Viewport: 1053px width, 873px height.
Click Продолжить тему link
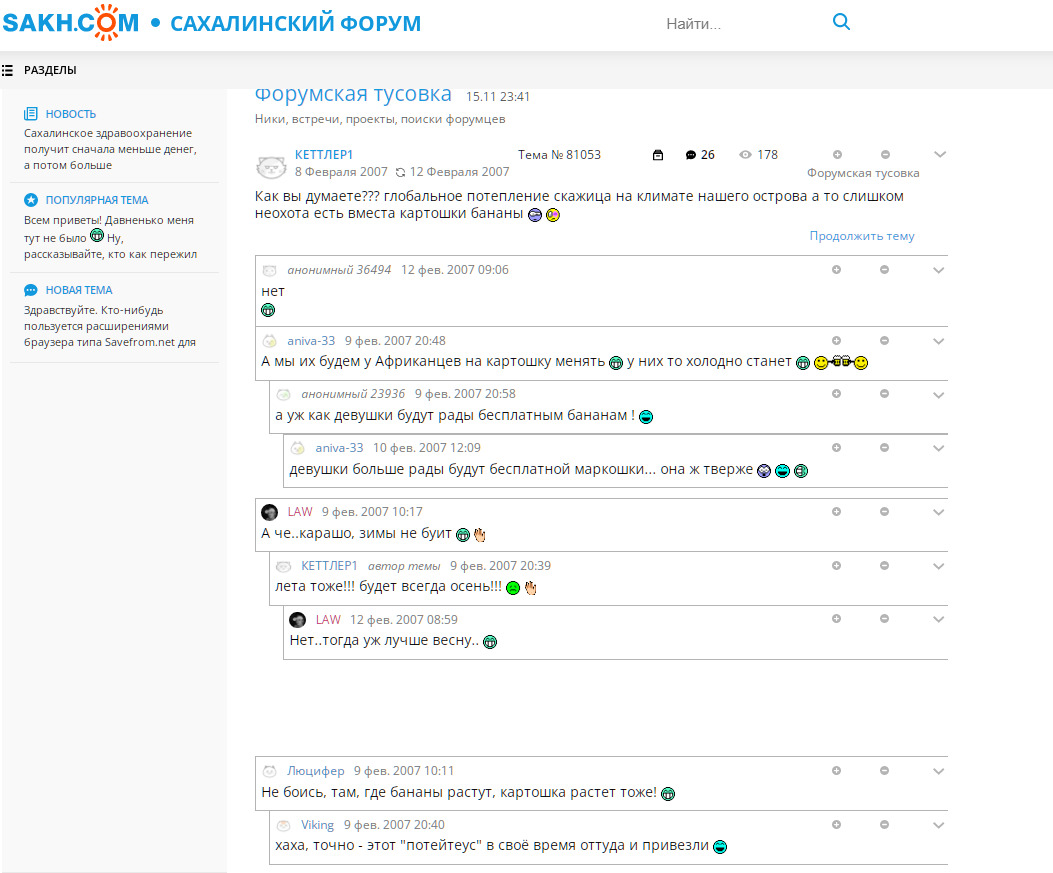coord(862,236)
